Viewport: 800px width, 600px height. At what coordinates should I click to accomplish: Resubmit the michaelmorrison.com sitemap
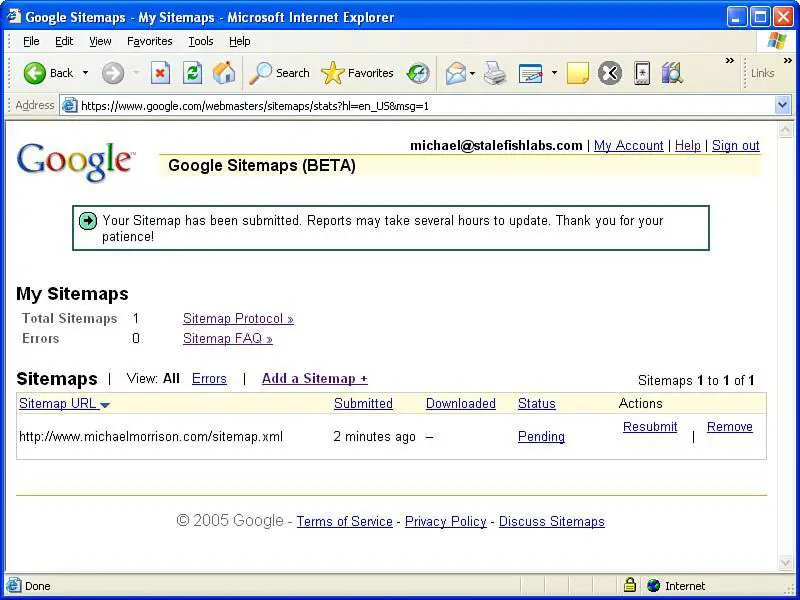coord(650,427)
